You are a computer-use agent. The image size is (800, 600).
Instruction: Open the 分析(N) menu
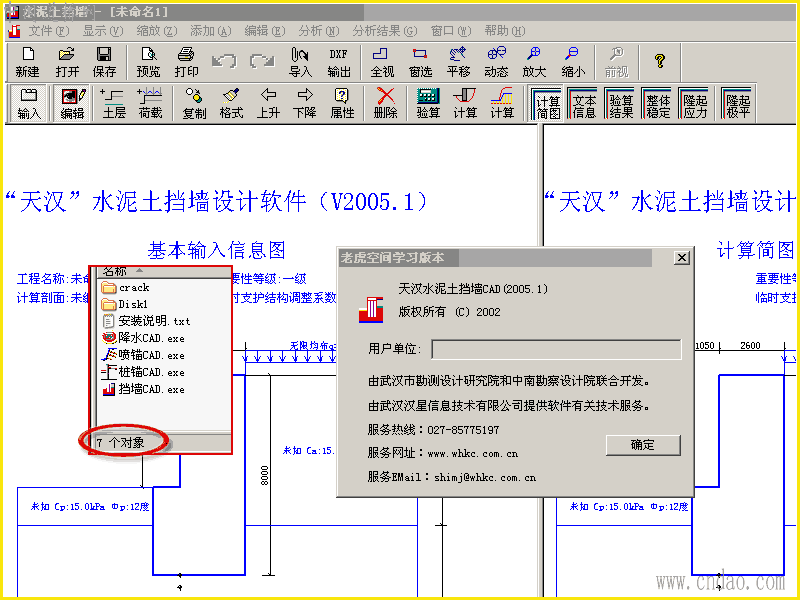(x=319, y=31)
